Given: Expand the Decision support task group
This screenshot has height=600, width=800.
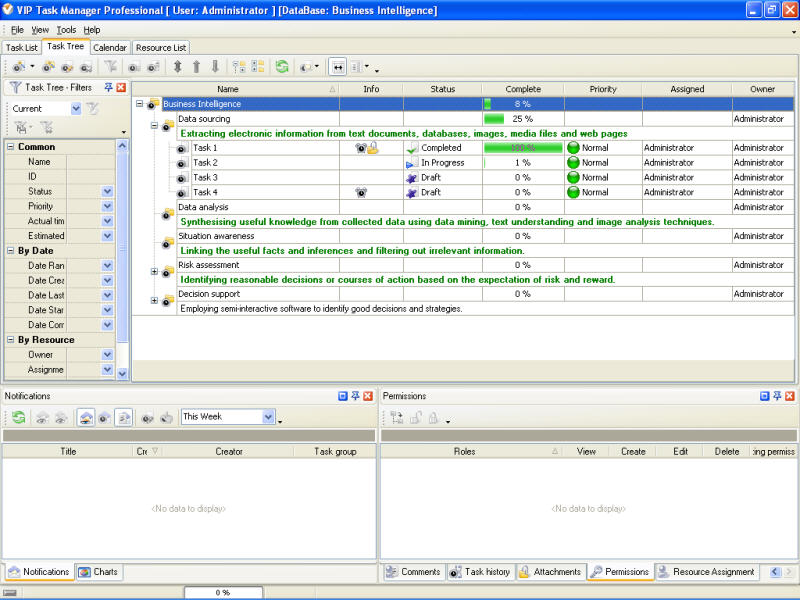Looking at the screenshot, I should tap(154, 301).
